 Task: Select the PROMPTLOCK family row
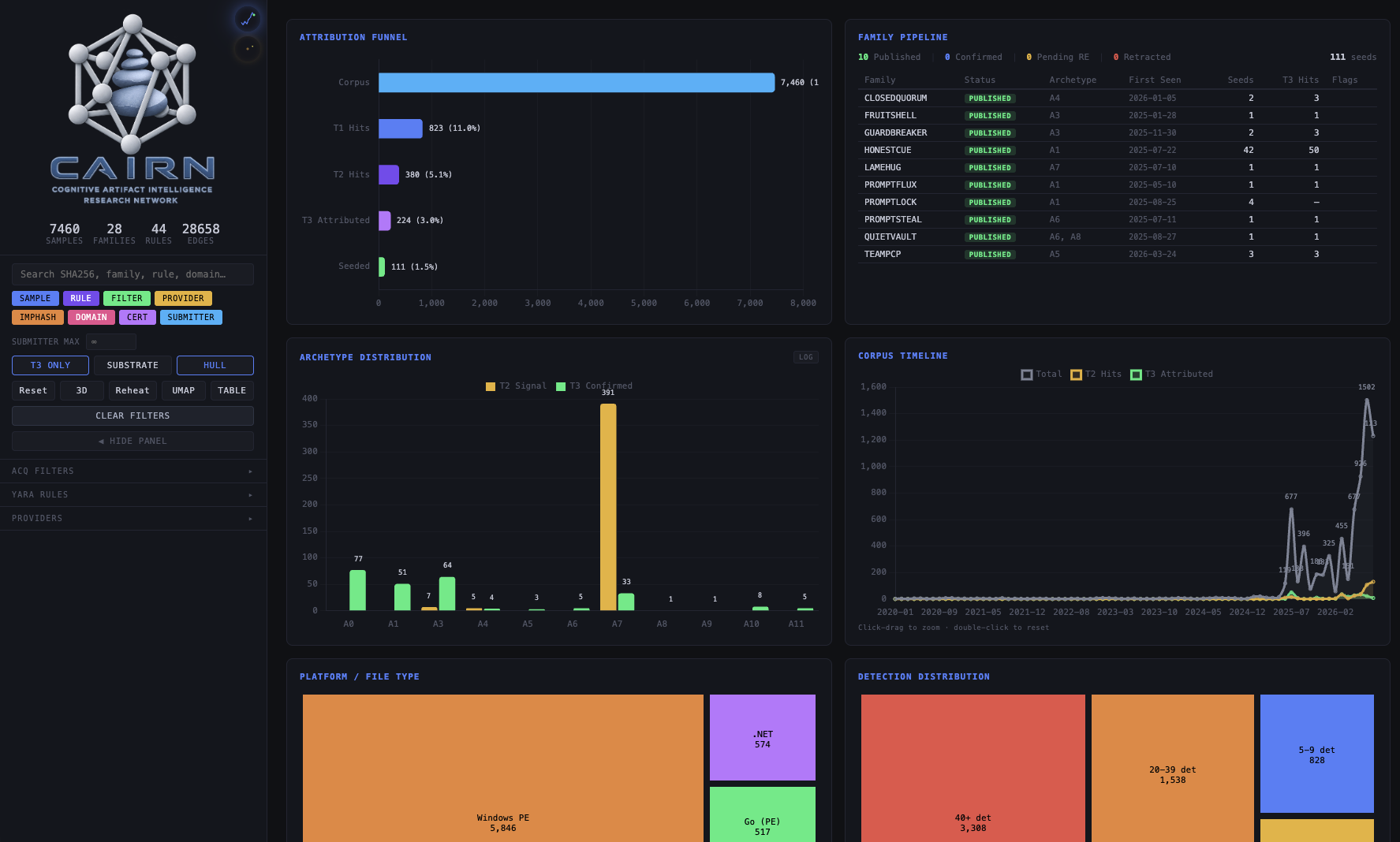pos(1117,203)
